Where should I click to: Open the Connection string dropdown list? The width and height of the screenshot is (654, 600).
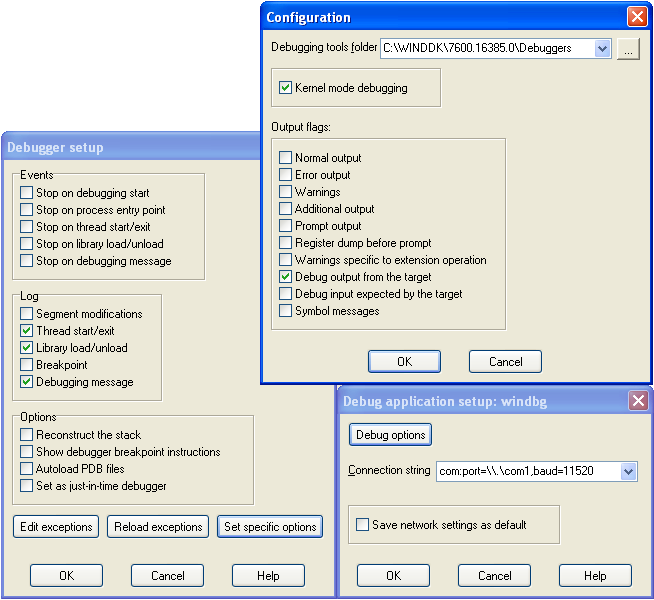coord(628,471)
